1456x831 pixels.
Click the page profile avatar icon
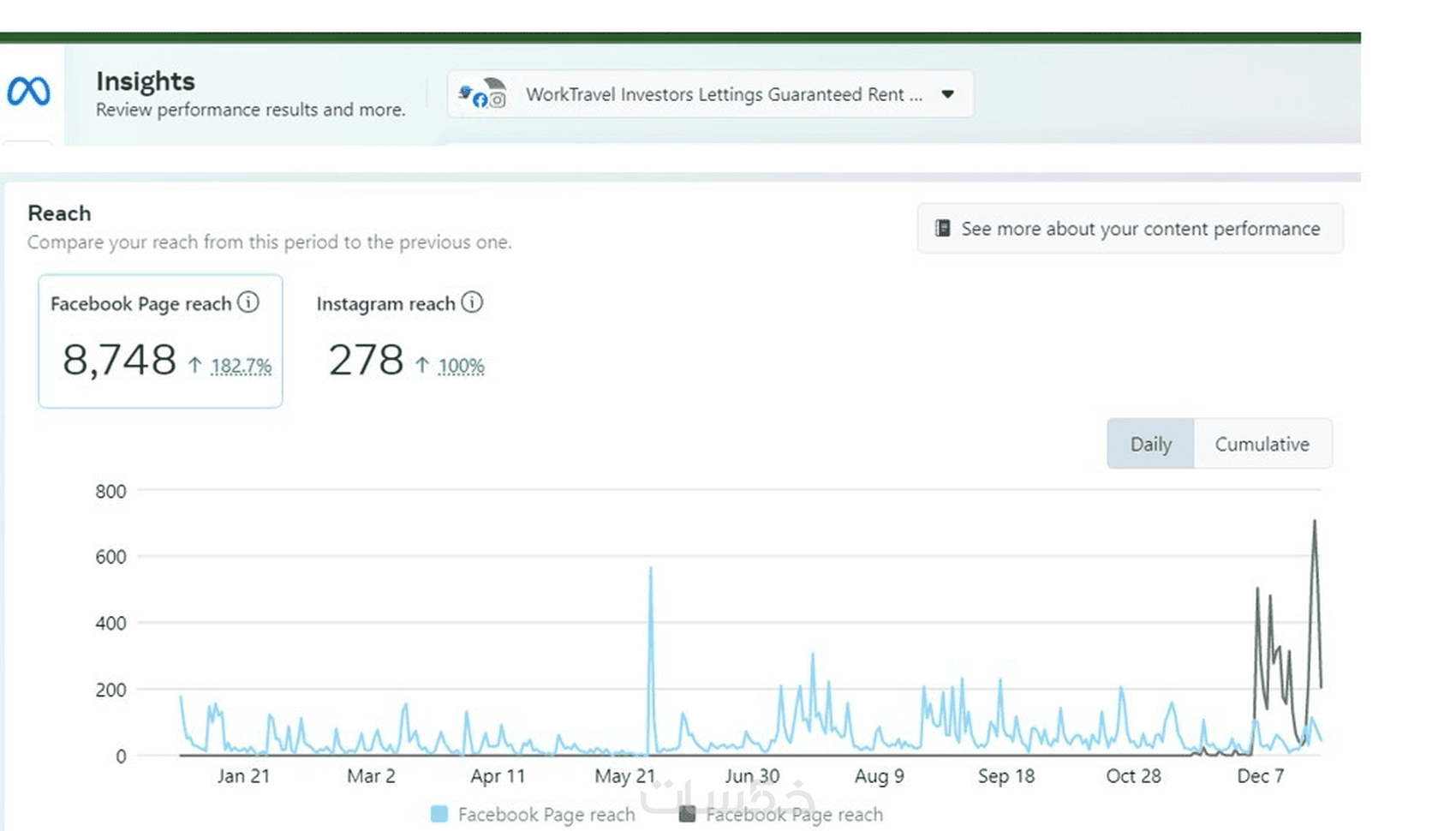[483, 94]
